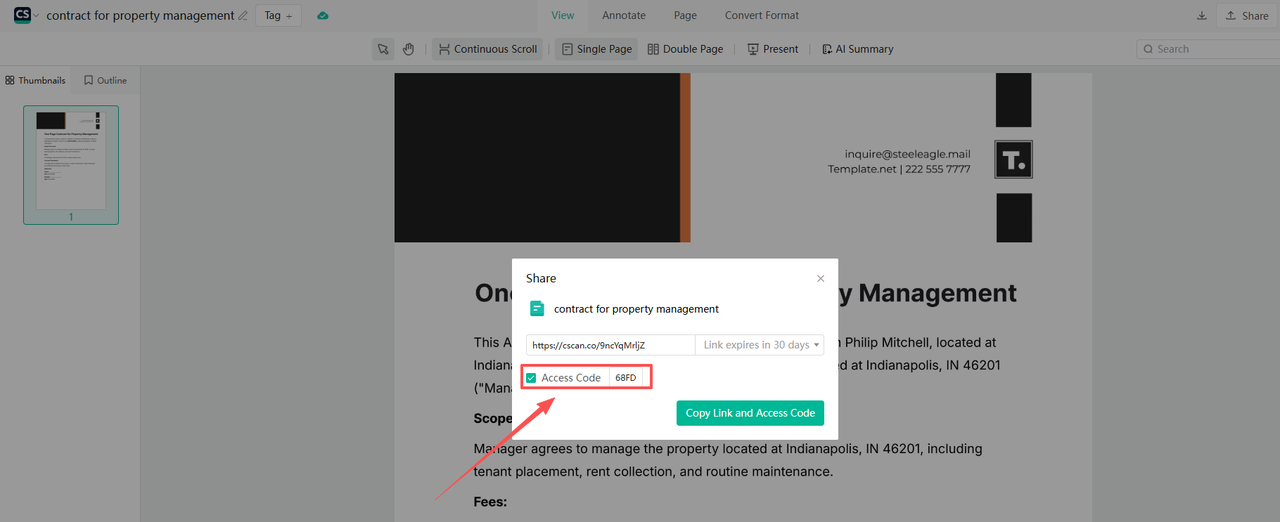Screen dimensions: 1280x522
Task: Uncheck the Access Code checkbox
Action: pos(532,378)
